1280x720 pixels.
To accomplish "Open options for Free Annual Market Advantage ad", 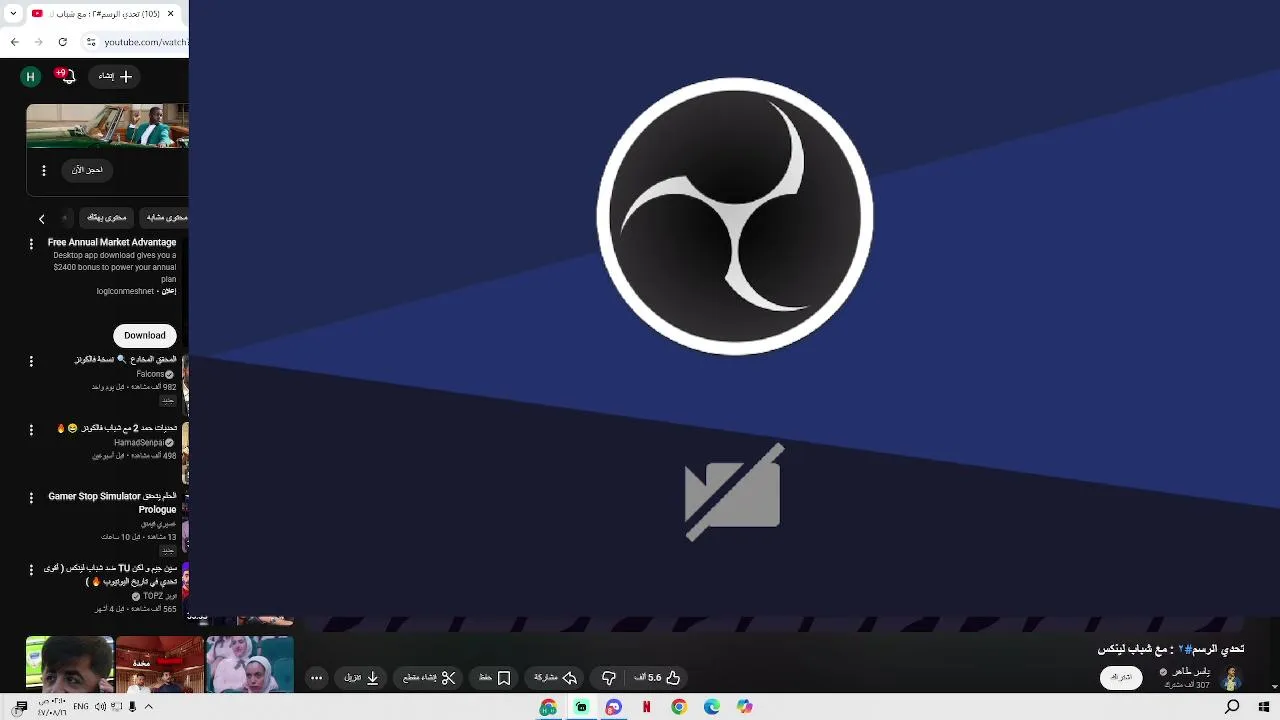I will point(31,243).
